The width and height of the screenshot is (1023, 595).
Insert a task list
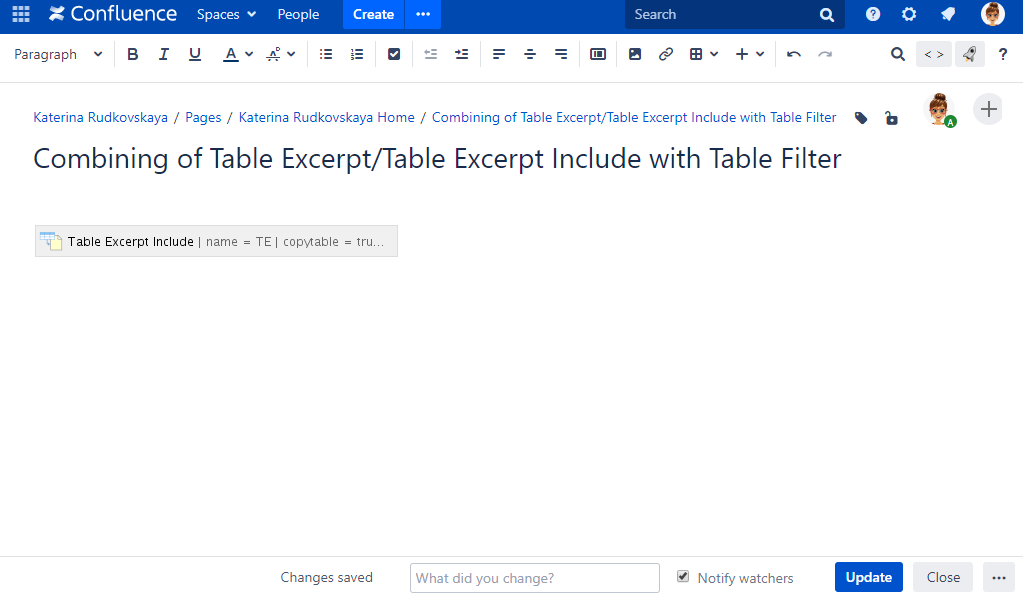(394, 55)
